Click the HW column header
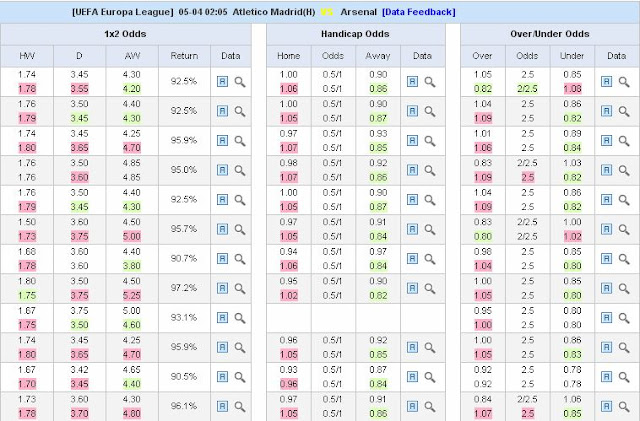This screenshot has width=640, height=421. 27,56
